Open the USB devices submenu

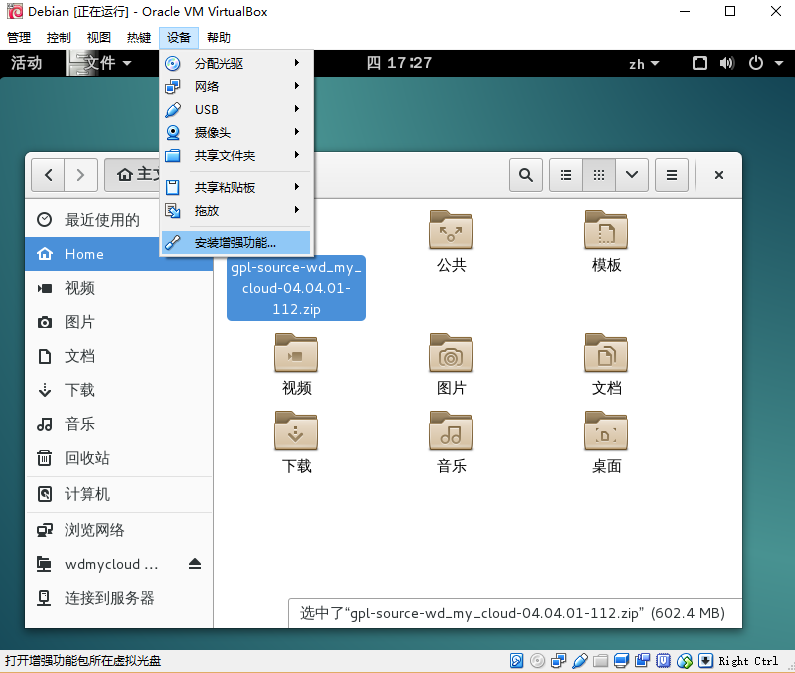coord(236,109)
